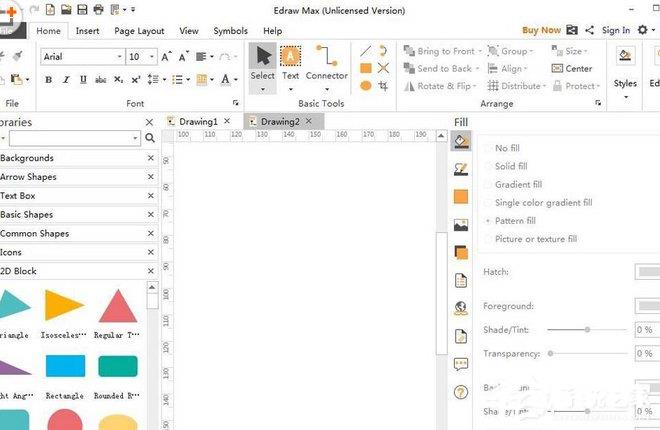Click the Center button in Arrange
The height and width of the screenshot is (430, 660).
click(572, 69)
